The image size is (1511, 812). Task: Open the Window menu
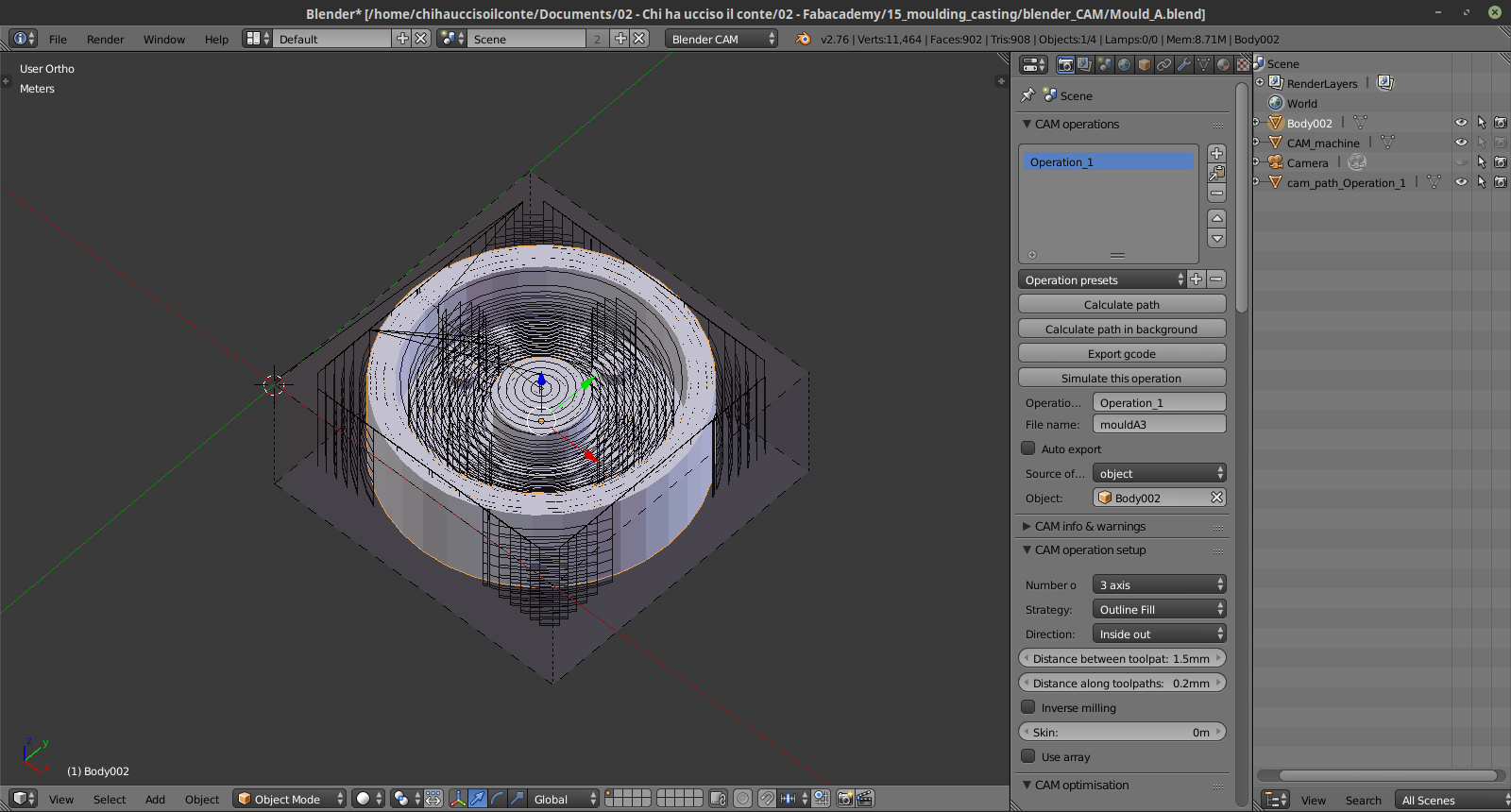click(164, 39)
